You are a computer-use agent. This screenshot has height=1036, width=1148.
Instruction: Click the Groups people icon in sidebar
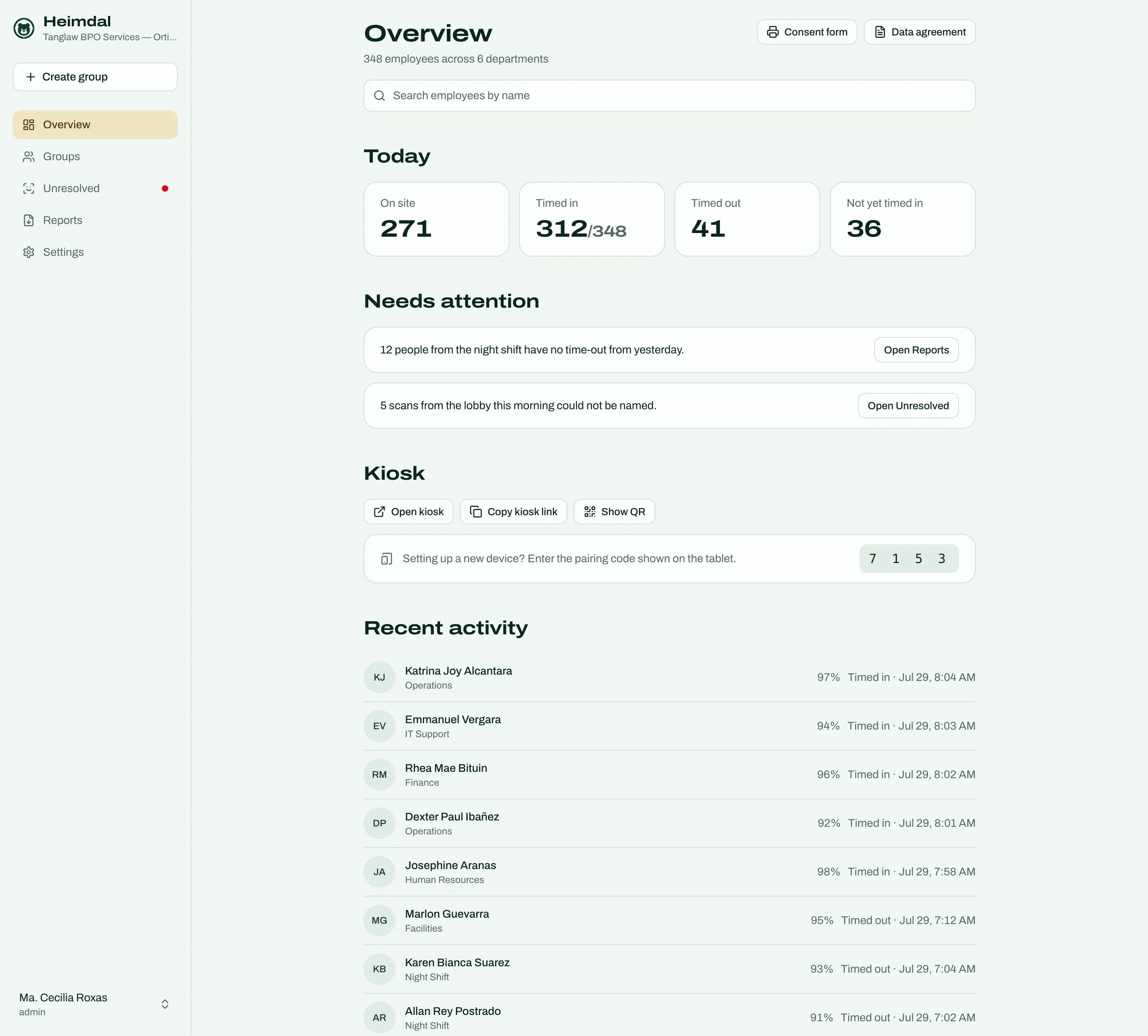pos(28,157)
